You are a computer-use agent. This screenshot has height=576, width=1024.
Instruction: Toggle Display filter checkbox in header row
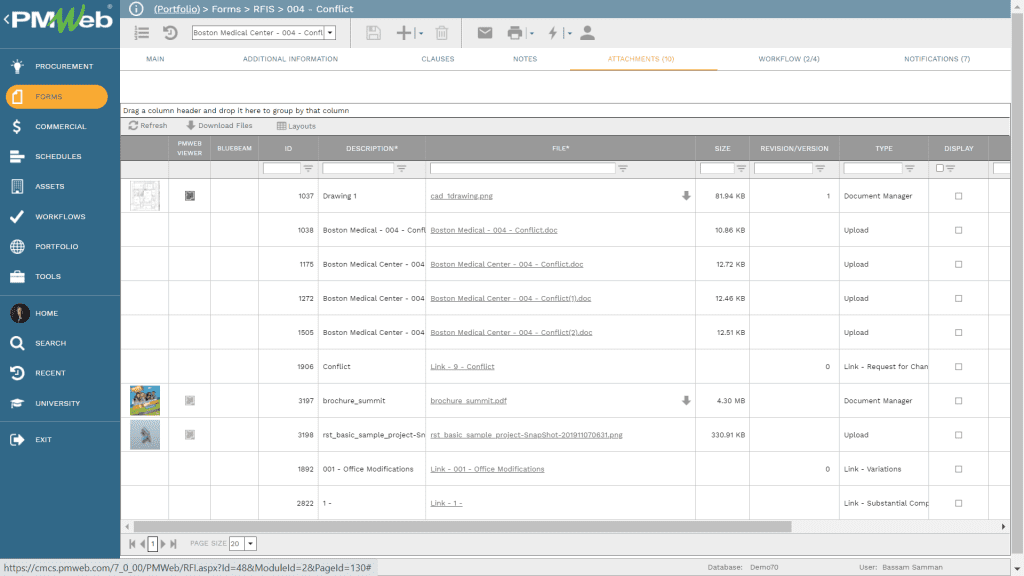940,168
